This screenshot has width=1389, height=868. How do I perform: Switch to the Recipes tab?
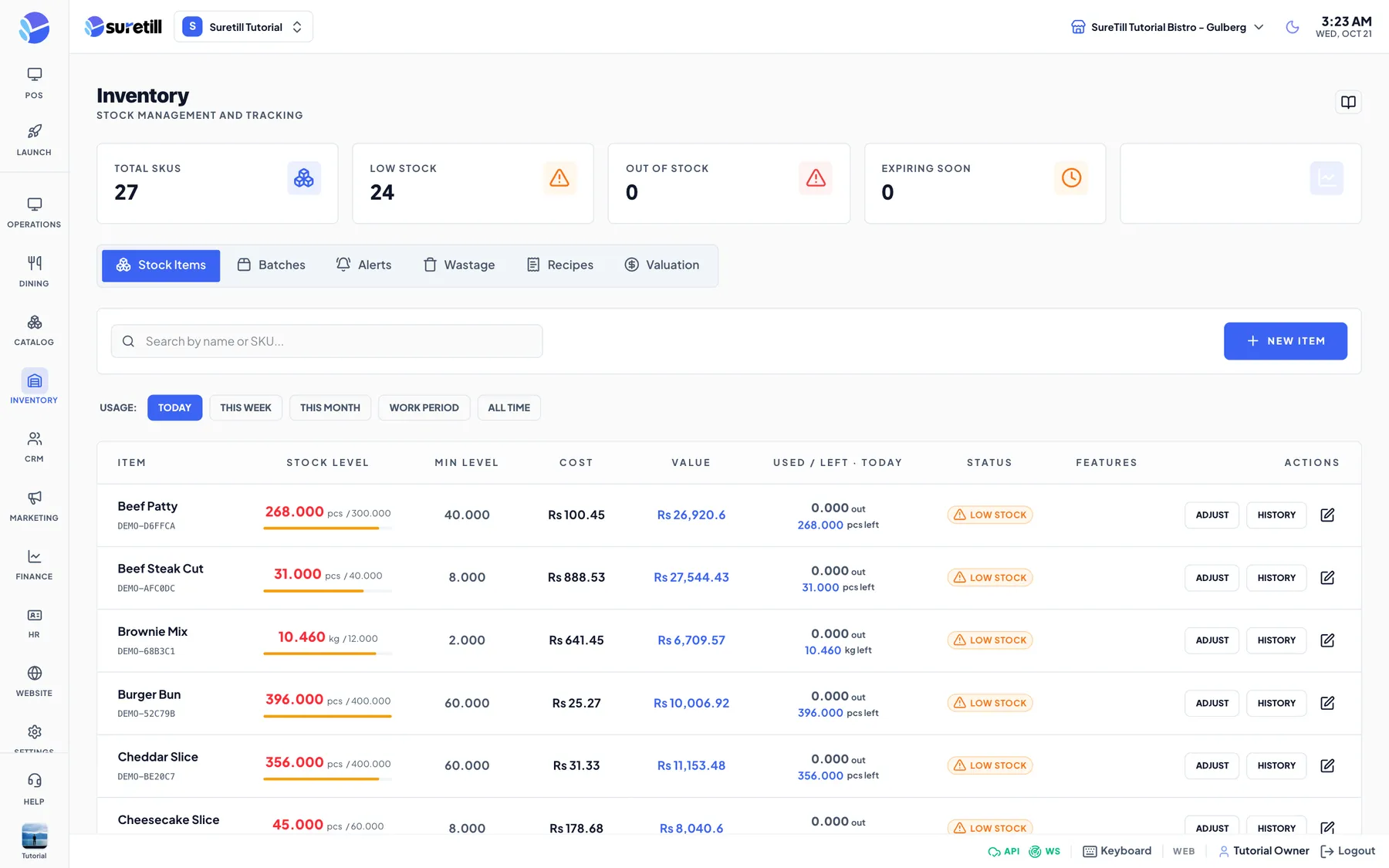pyautogui.click(x=560, y=265)
